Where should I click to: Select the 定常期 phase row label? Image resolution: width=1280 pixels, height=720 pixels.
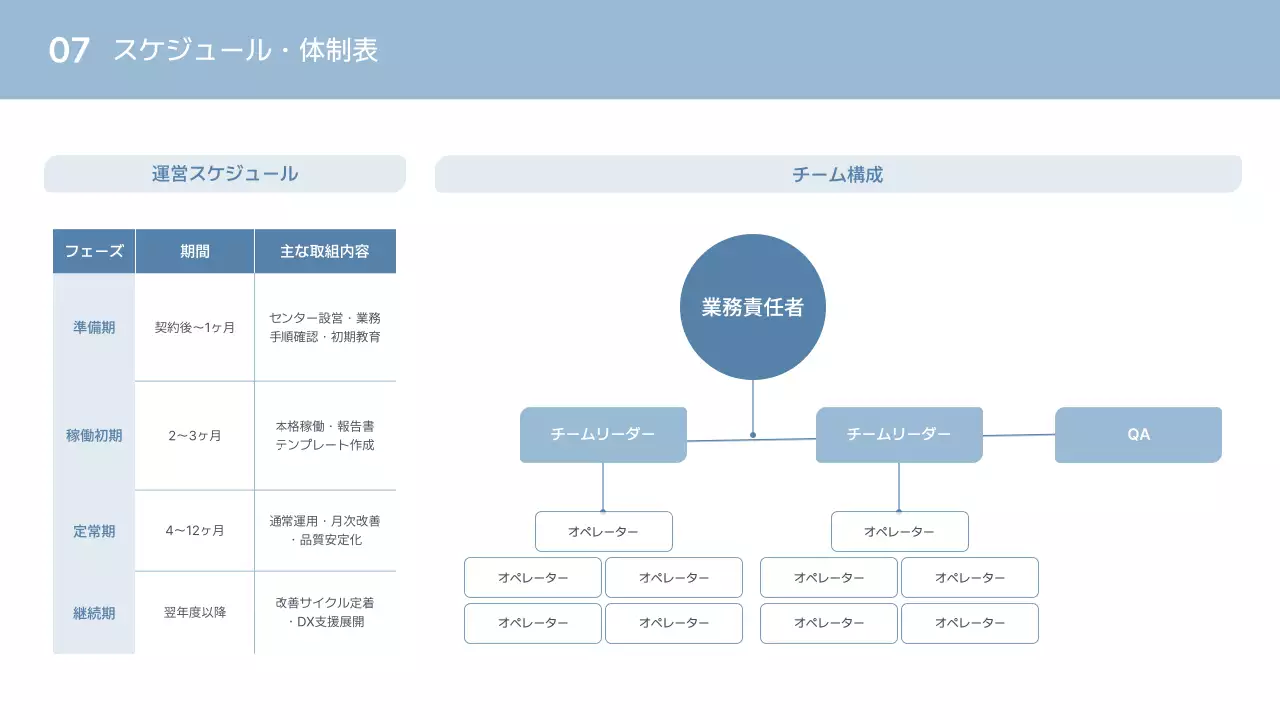(x=93, y=531)
